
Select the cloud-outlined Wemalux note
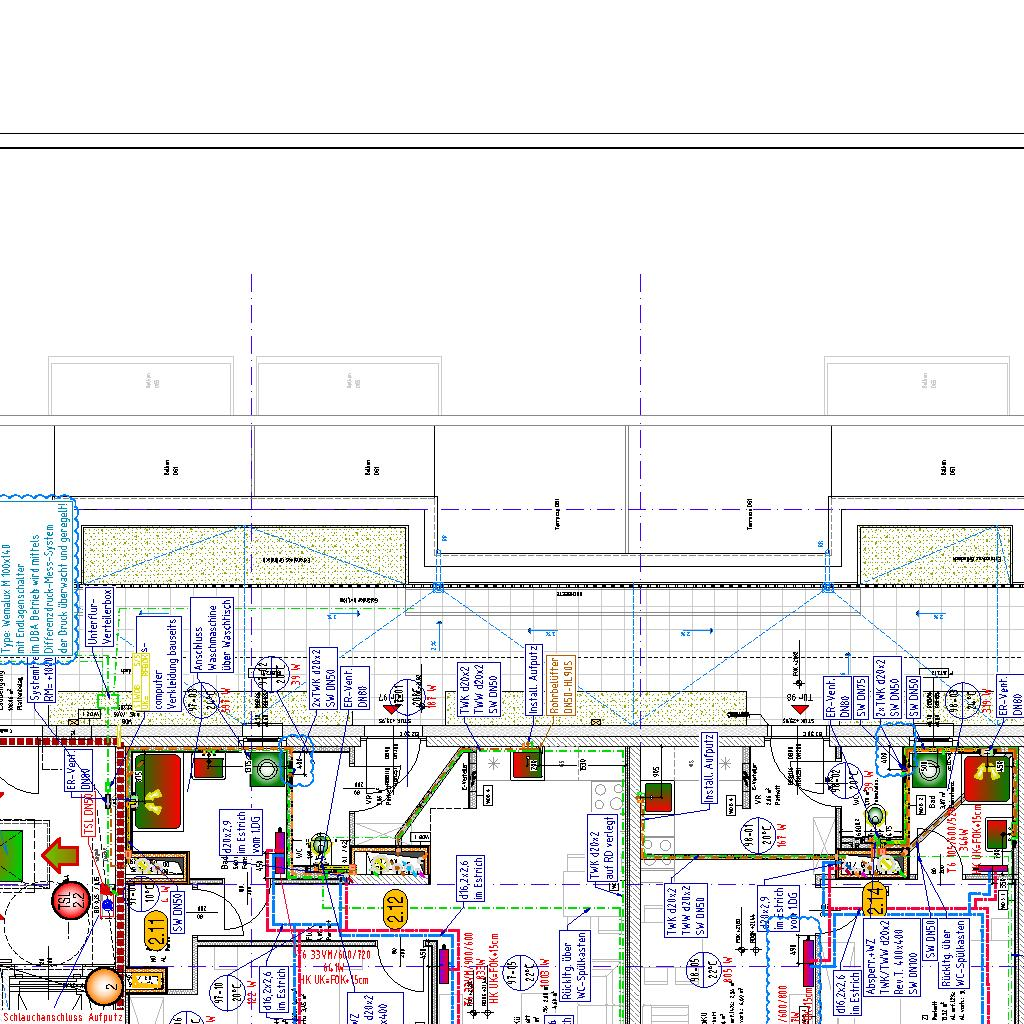(38, 580)
